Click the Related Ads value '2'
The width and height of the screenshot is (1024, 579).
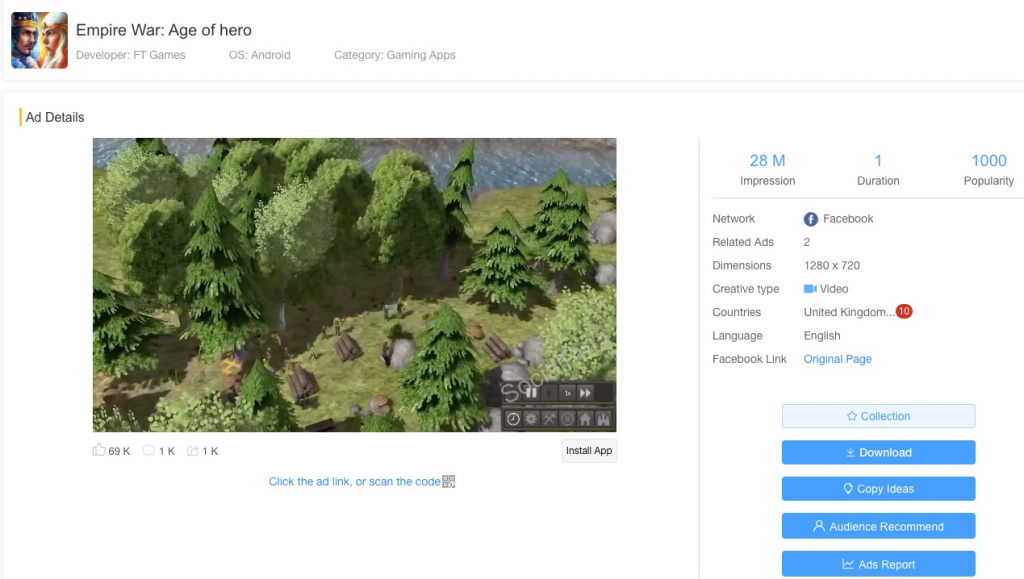click(x=807, y=242)
